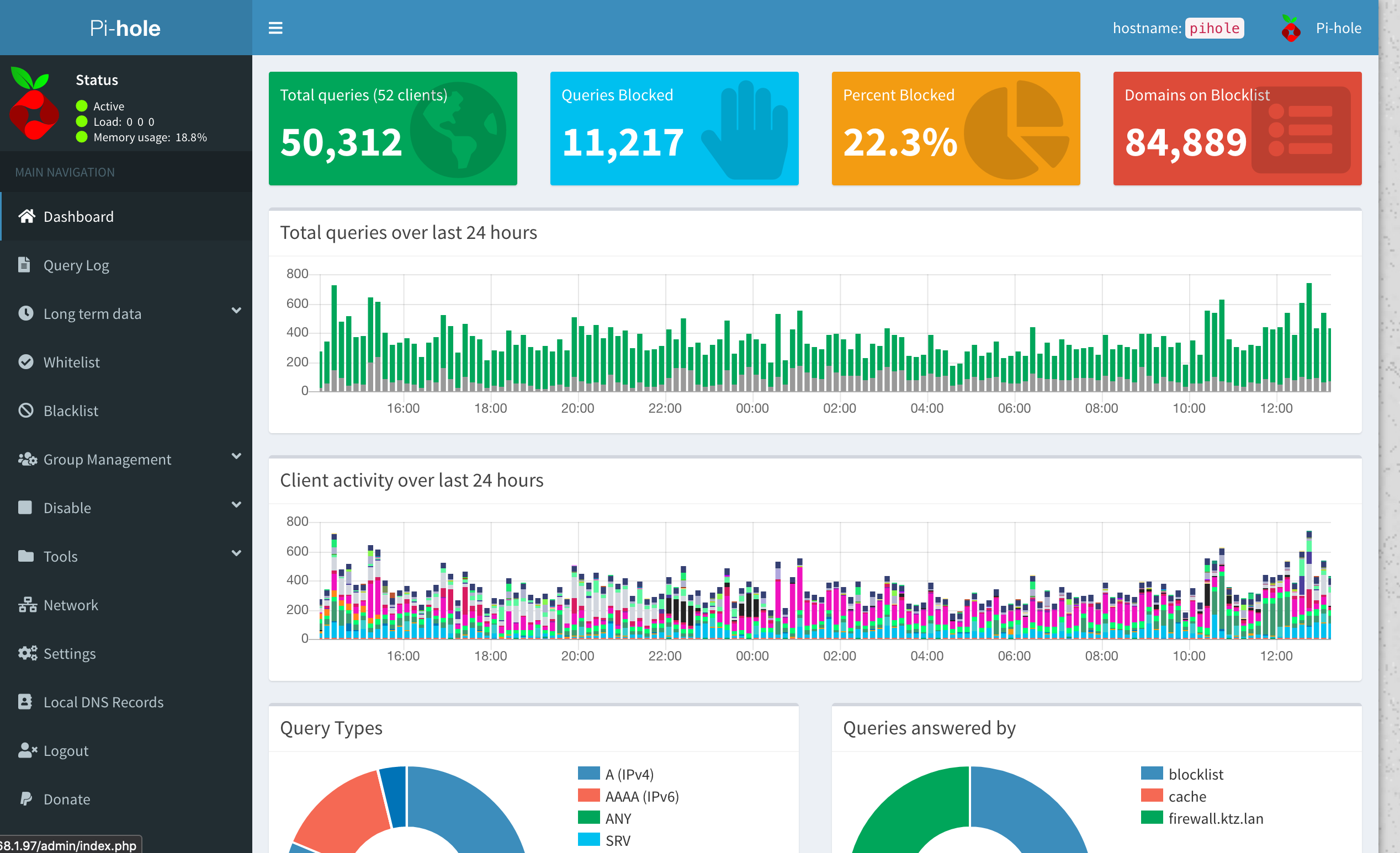The width and height of the screenshot is (1400, 853).
Task: Click the globe icon in Total queries card
Action: 458,130
